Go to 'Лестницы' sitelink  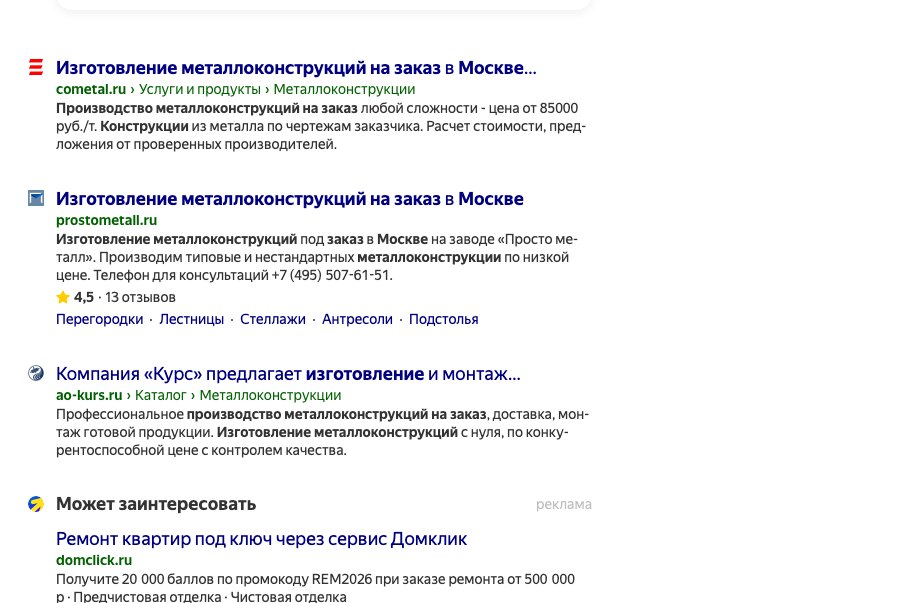192,319
